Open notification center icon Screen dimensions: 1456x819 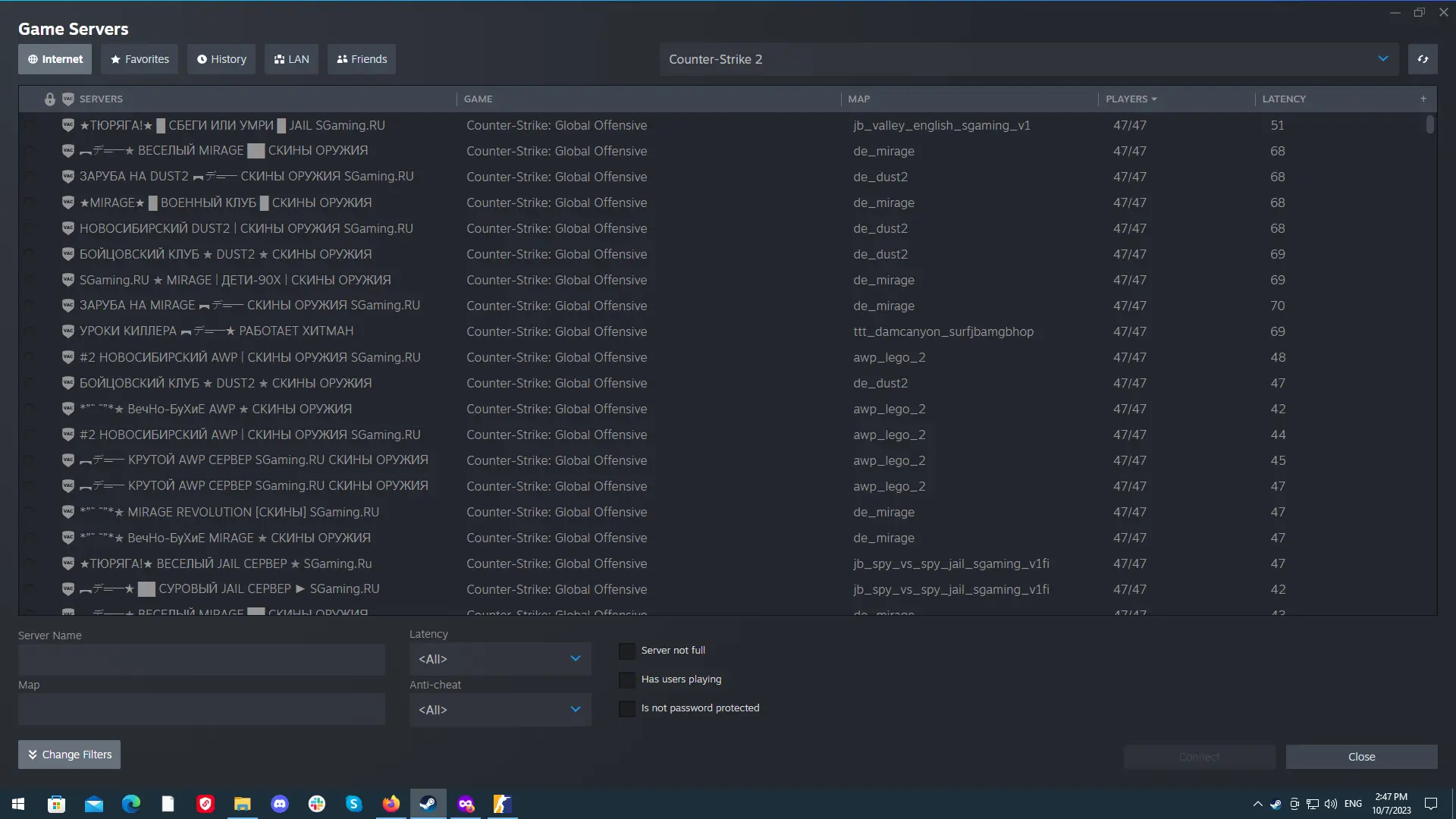(x=1431, y=804)
